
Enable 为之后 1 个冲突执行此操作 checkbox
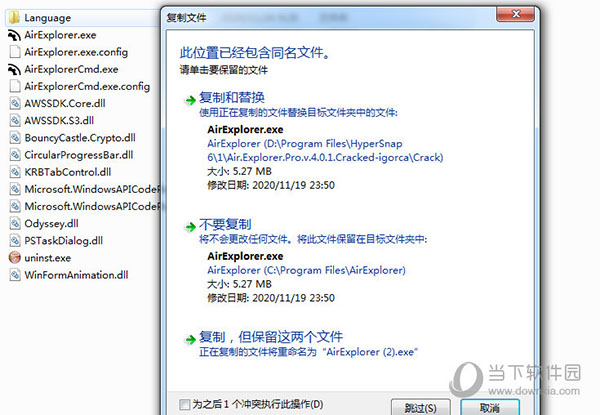(x=184, y=404)
